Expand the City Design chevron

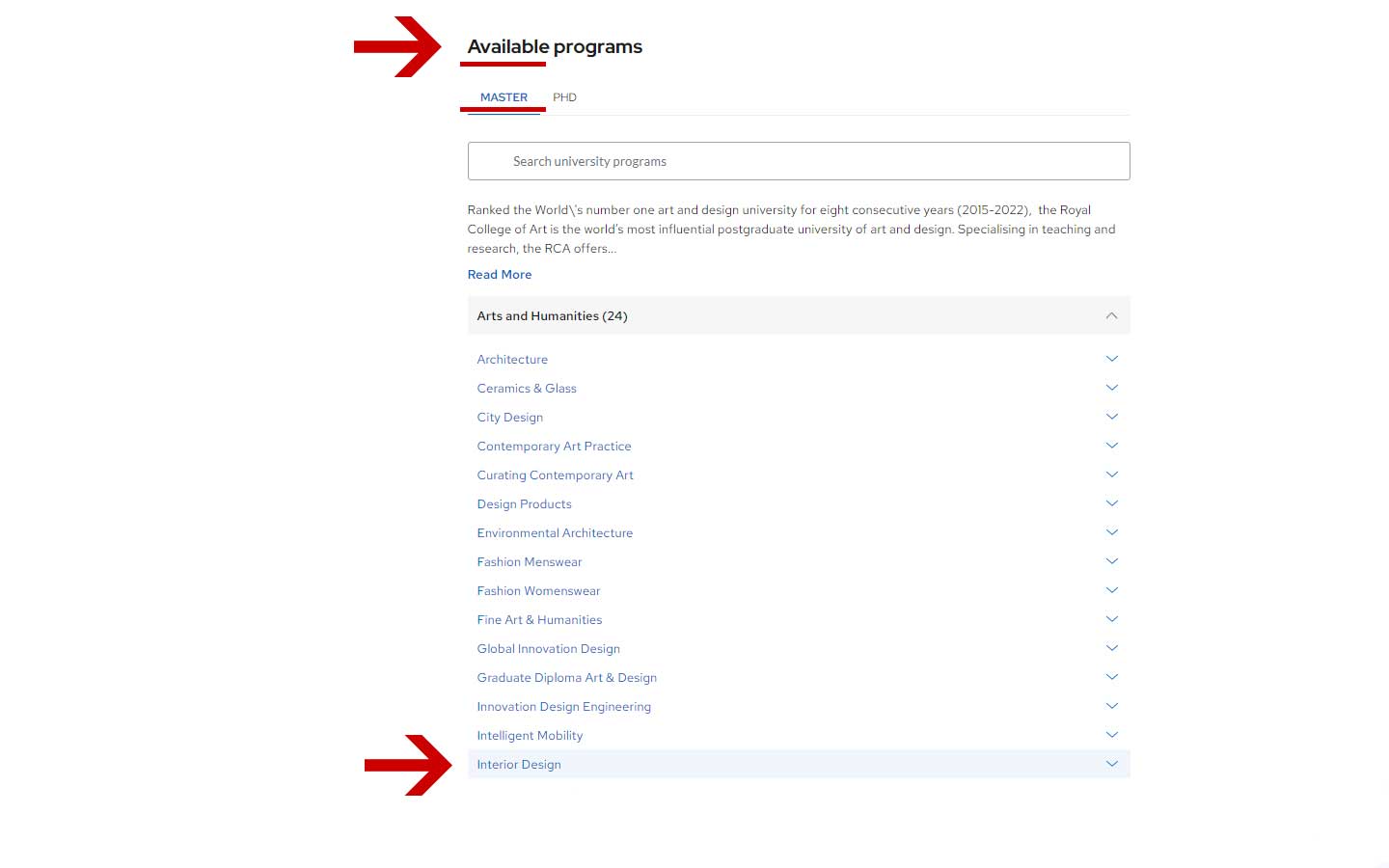[1111, 417]
